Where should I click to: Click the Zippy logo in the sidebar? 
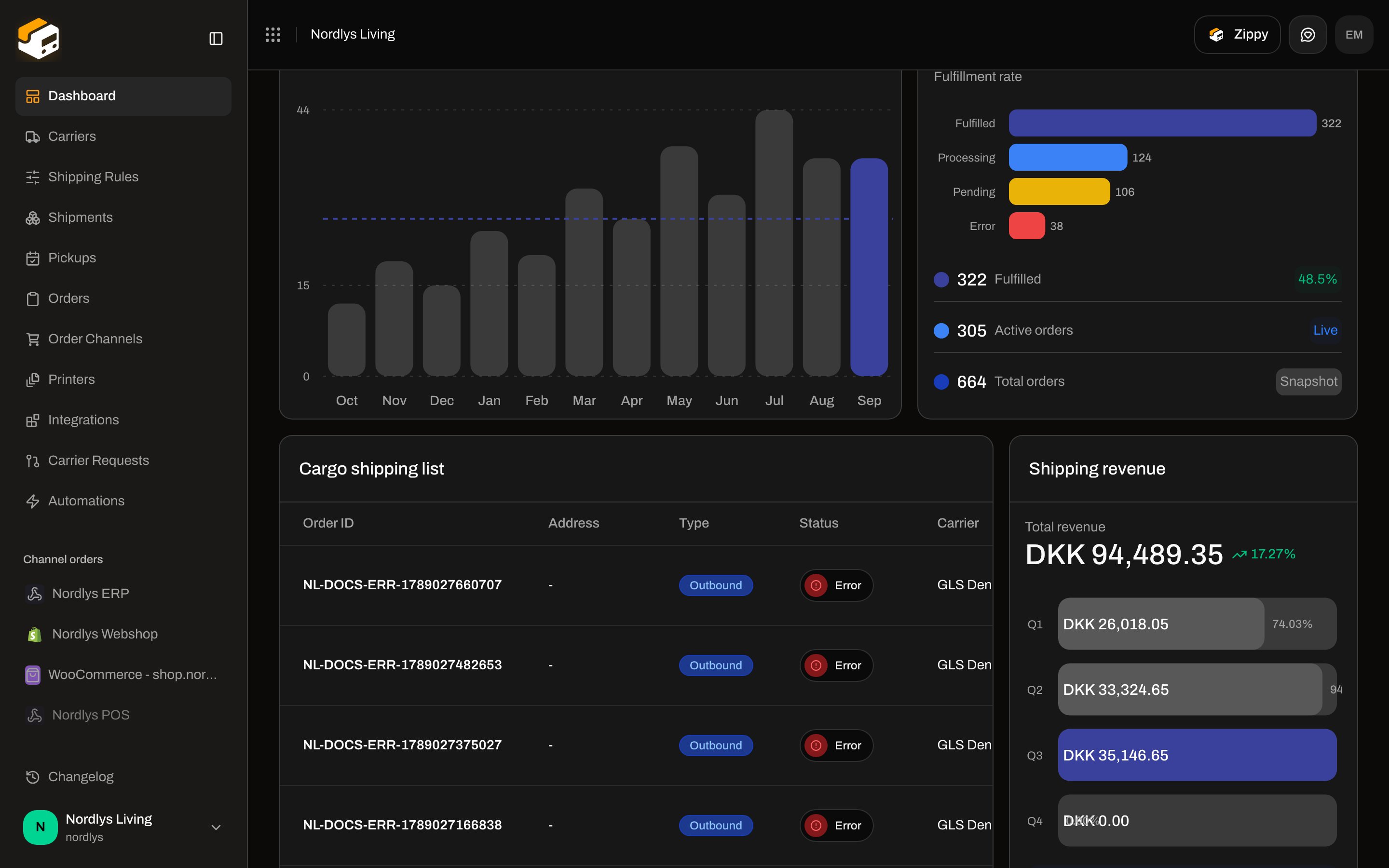(x=39, y=39)
